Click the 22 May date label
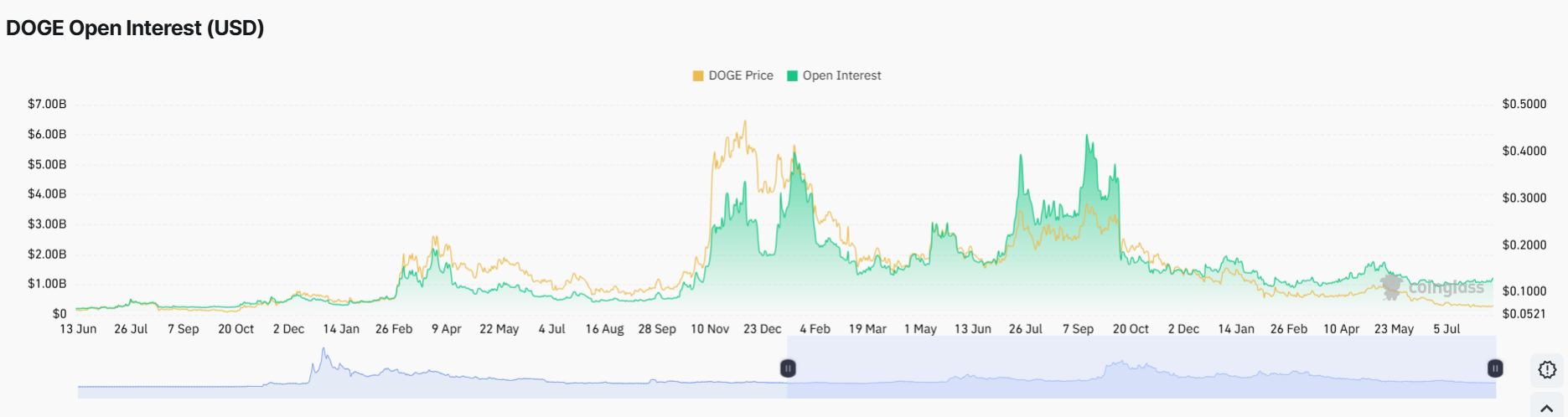 pos(499,329)
